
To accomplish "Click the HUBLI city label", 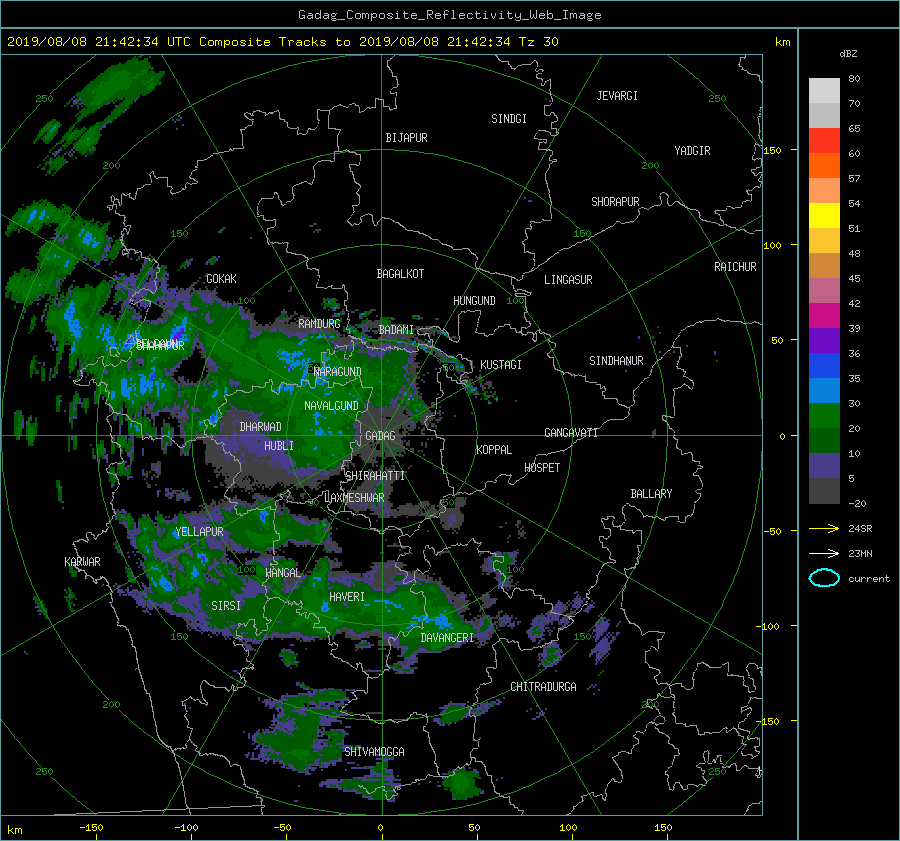I will (x=279, y=446).
